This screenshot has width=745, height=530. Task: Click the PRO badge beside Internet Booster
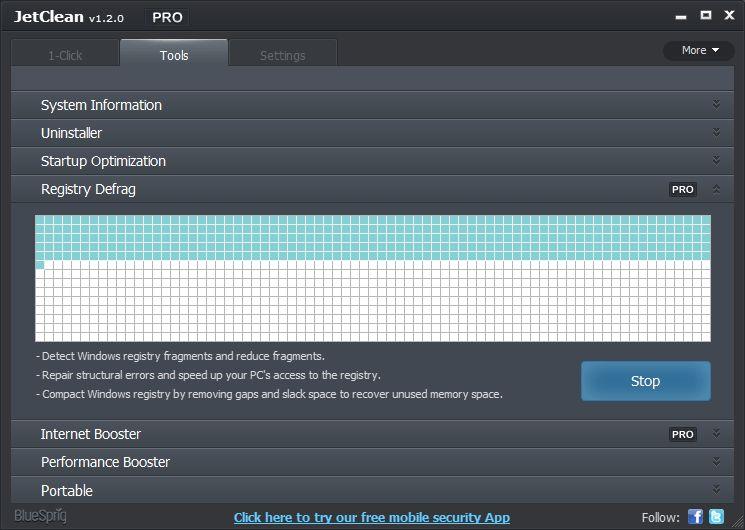(683, 434)
